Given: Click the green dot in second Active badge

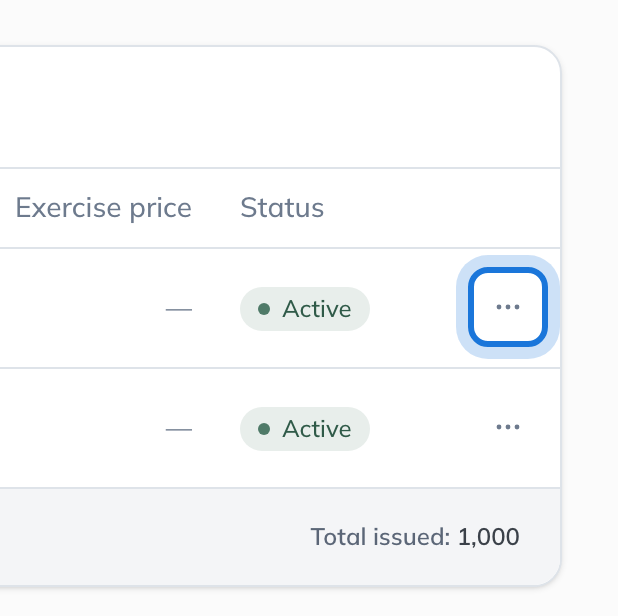Looking at the screenshot, I should click(264, 429).
